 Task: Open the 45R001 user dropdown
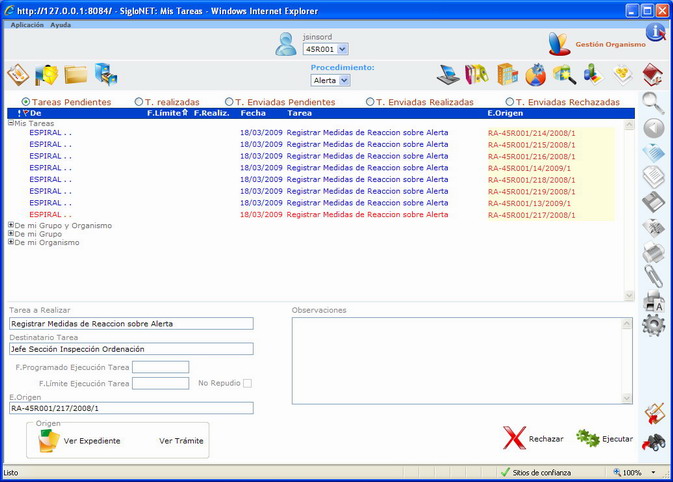pyautogui.click(x=325, y=48)
